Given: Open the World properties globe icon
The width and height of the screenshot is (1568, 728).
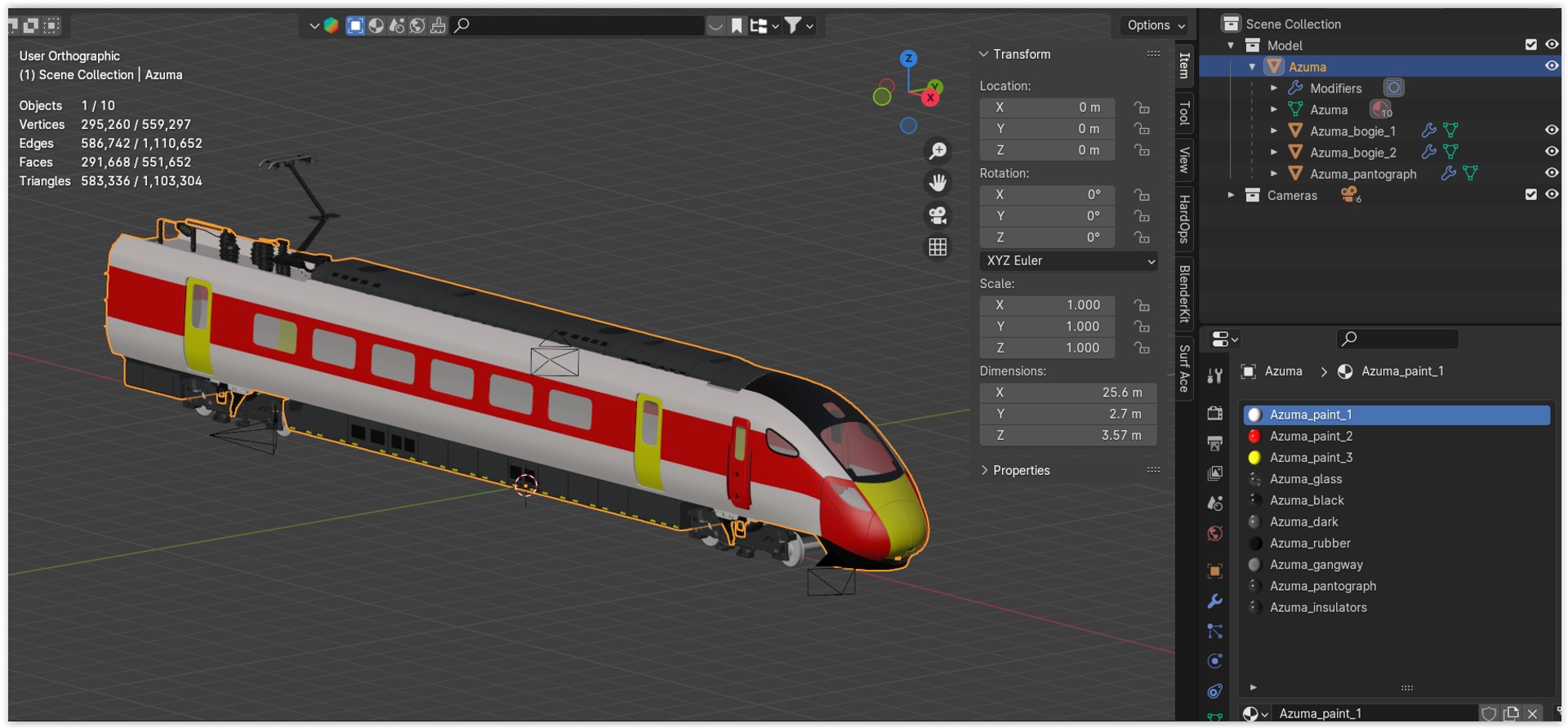Looking at the screenshot, I should 1215,534.
